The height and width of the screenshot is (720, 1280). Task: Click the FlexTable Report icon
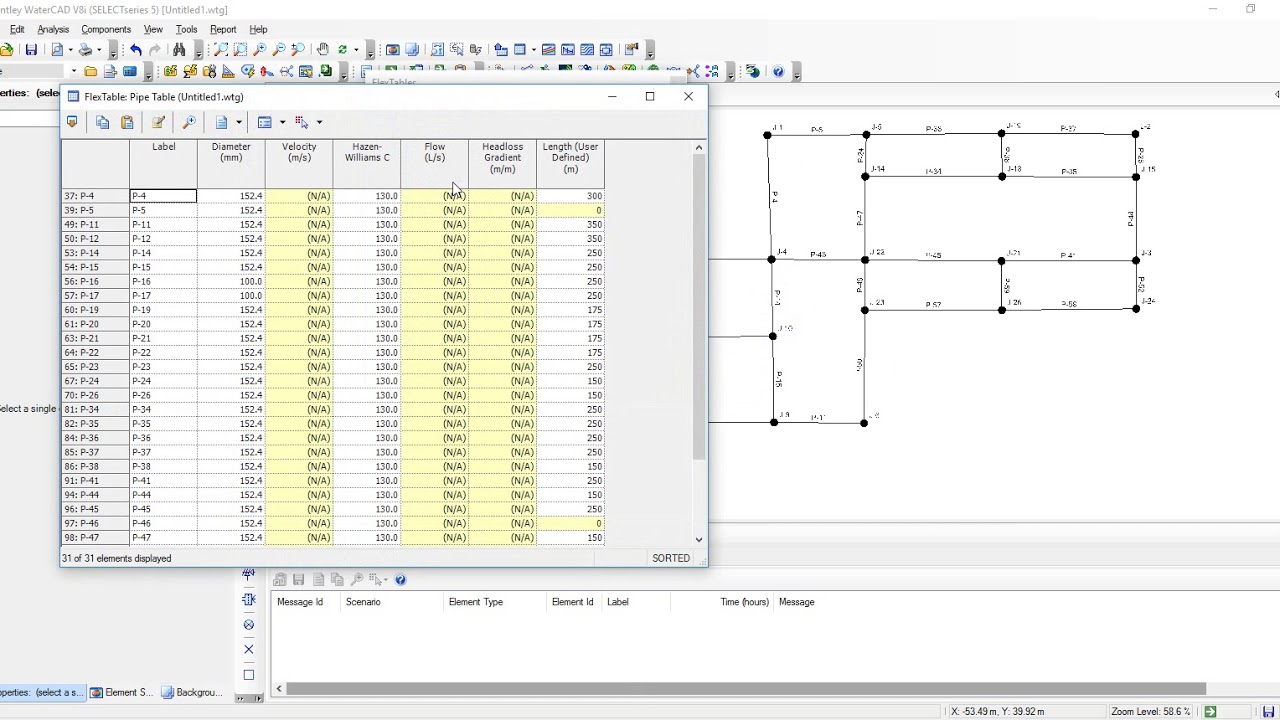click(221, 122)
